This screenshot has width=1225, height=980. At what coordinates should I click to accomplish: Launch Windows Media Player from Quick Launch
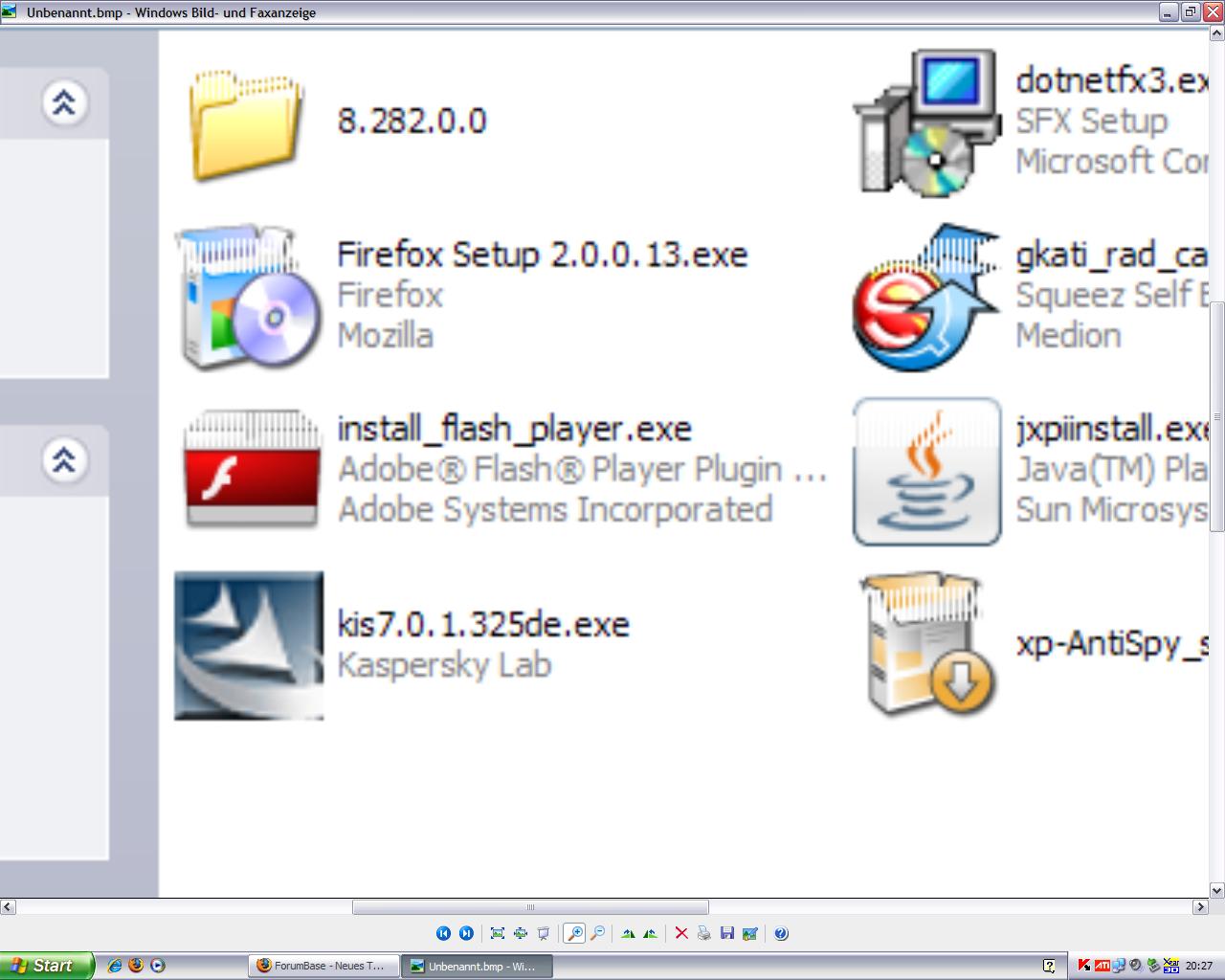tap(158, 966)
